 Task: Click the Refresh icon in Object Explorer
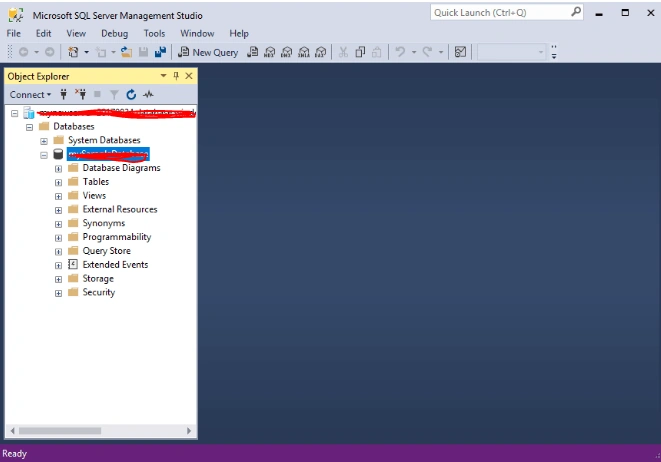tap(131, 94)
